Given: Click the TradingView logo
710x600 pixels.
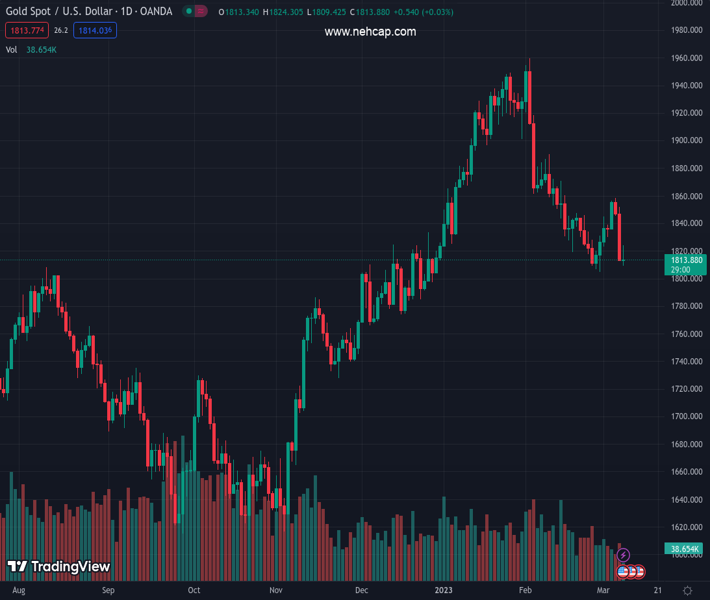Looking at the screenshot, I should tap(58, 567).
